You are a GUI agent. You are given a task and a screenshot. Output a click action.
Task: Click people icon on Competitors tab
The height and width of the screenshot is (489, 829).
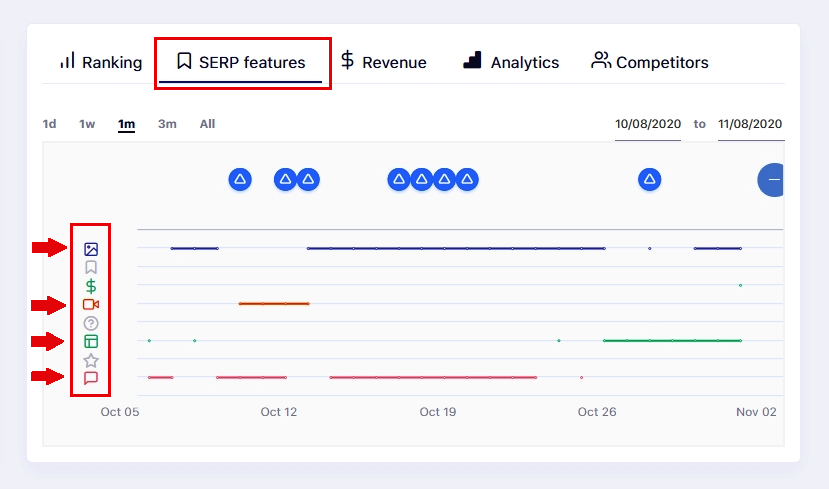pyautogui.click(x=601, y=60)
